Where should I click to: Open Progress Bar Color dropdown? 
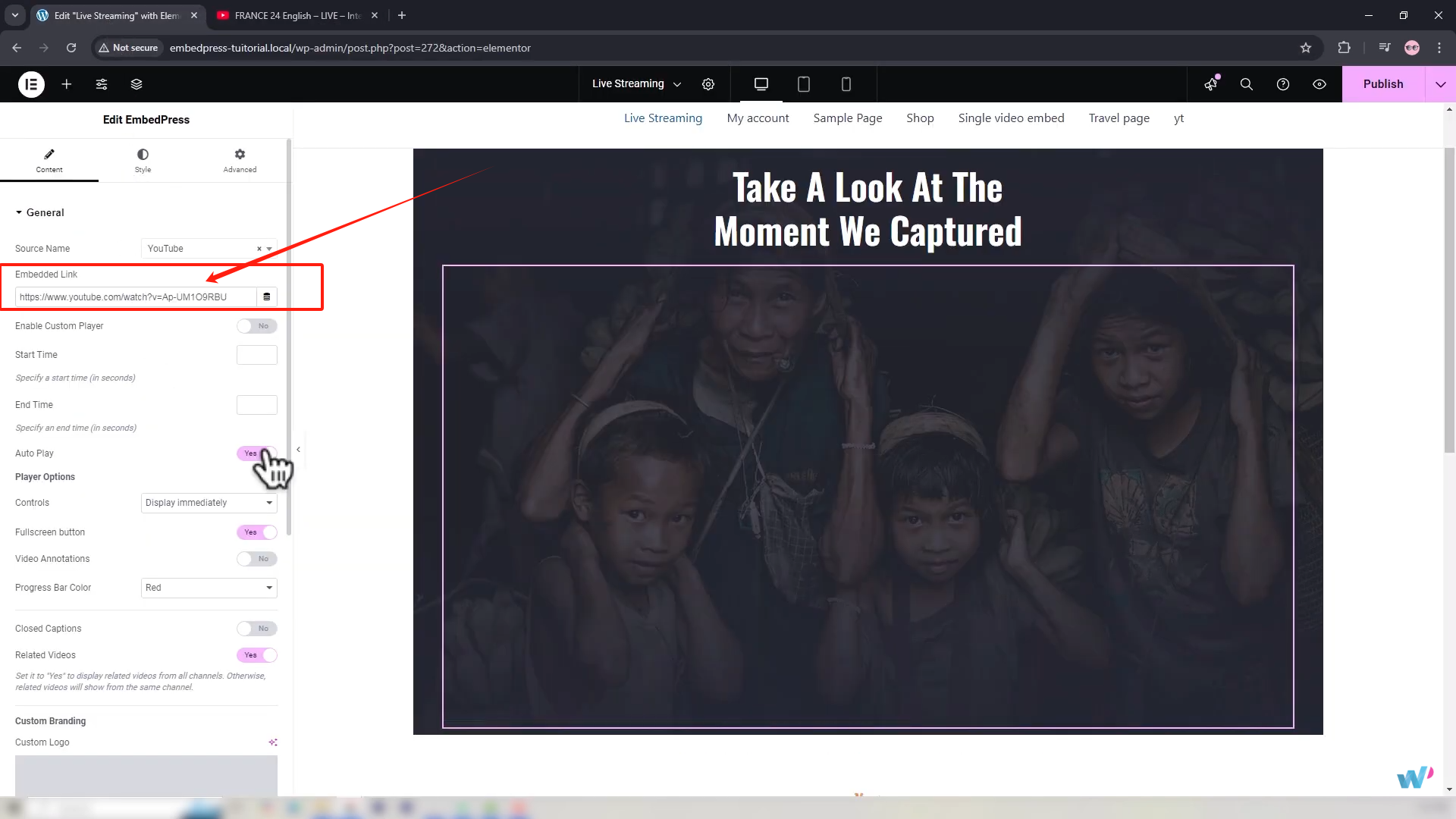(209, 588)
